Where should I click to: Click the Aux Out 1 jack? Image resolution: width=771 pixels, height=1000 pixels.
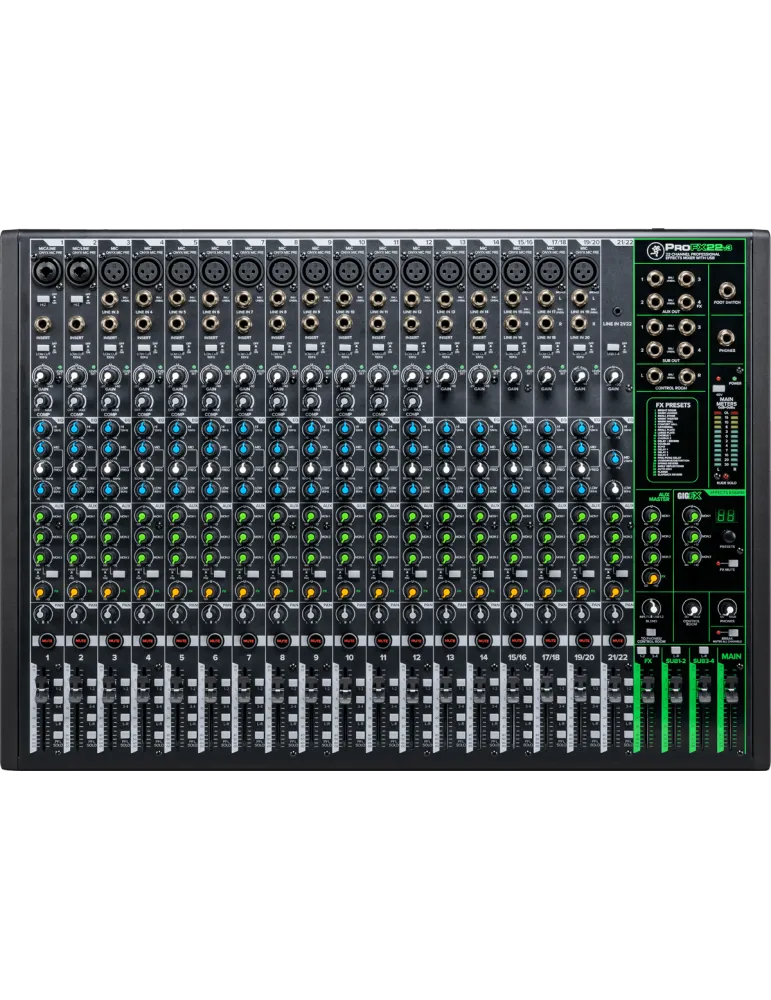click(x=655, y=279)
